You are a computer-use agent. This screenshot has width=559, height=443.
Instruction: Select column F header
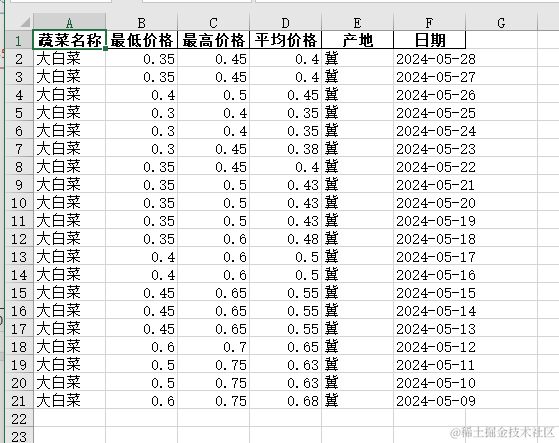tap(430, 22)
